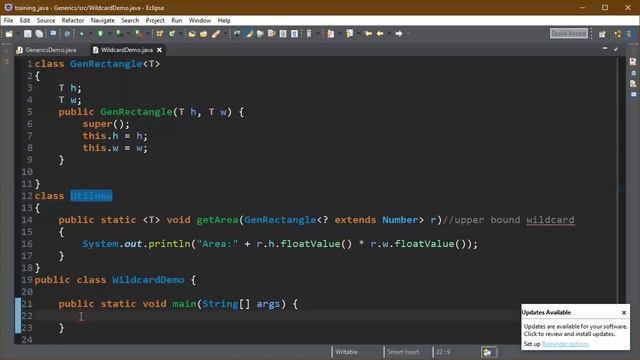This screenshot has height=360, width=640.
Task: Click the New file wizard icon
Action: [x=9, y=33]
